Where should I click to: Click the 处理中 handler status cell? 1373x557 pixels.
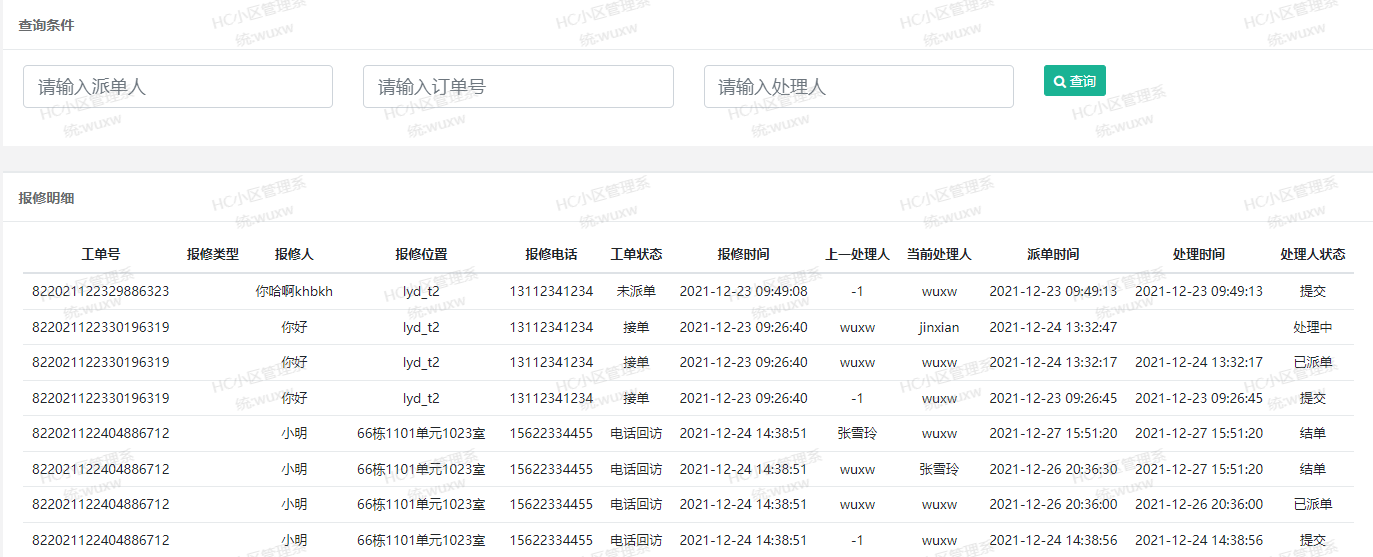1313,327
